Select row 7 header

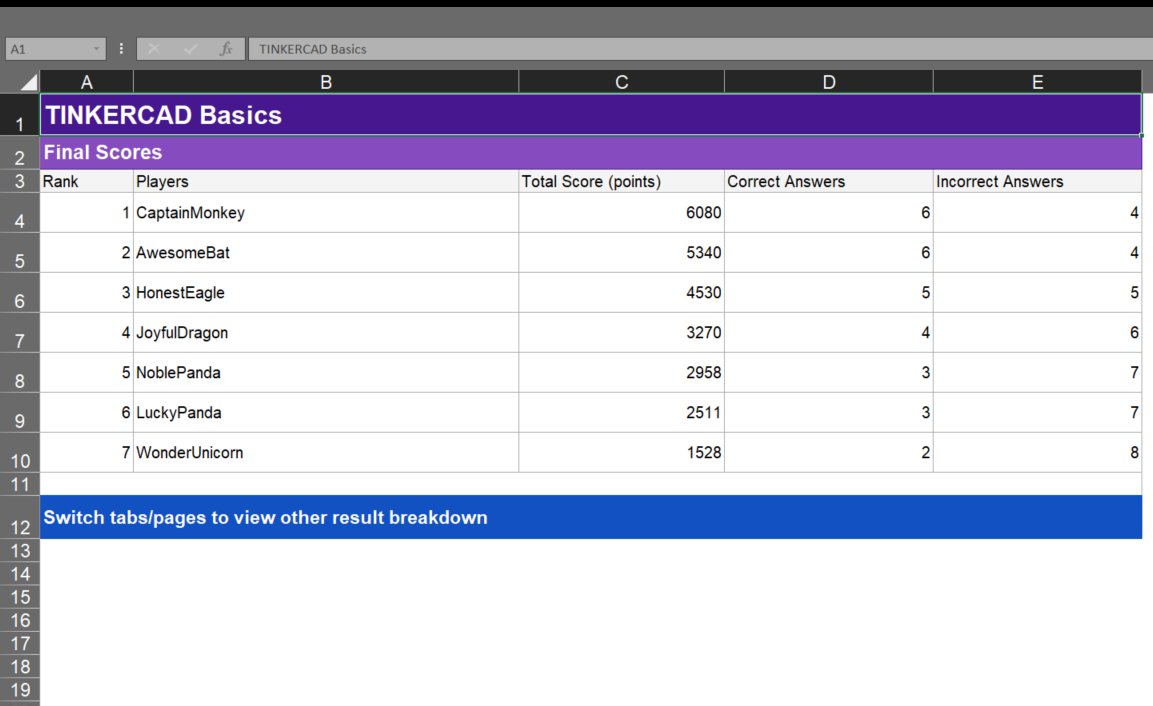point(20,333)
